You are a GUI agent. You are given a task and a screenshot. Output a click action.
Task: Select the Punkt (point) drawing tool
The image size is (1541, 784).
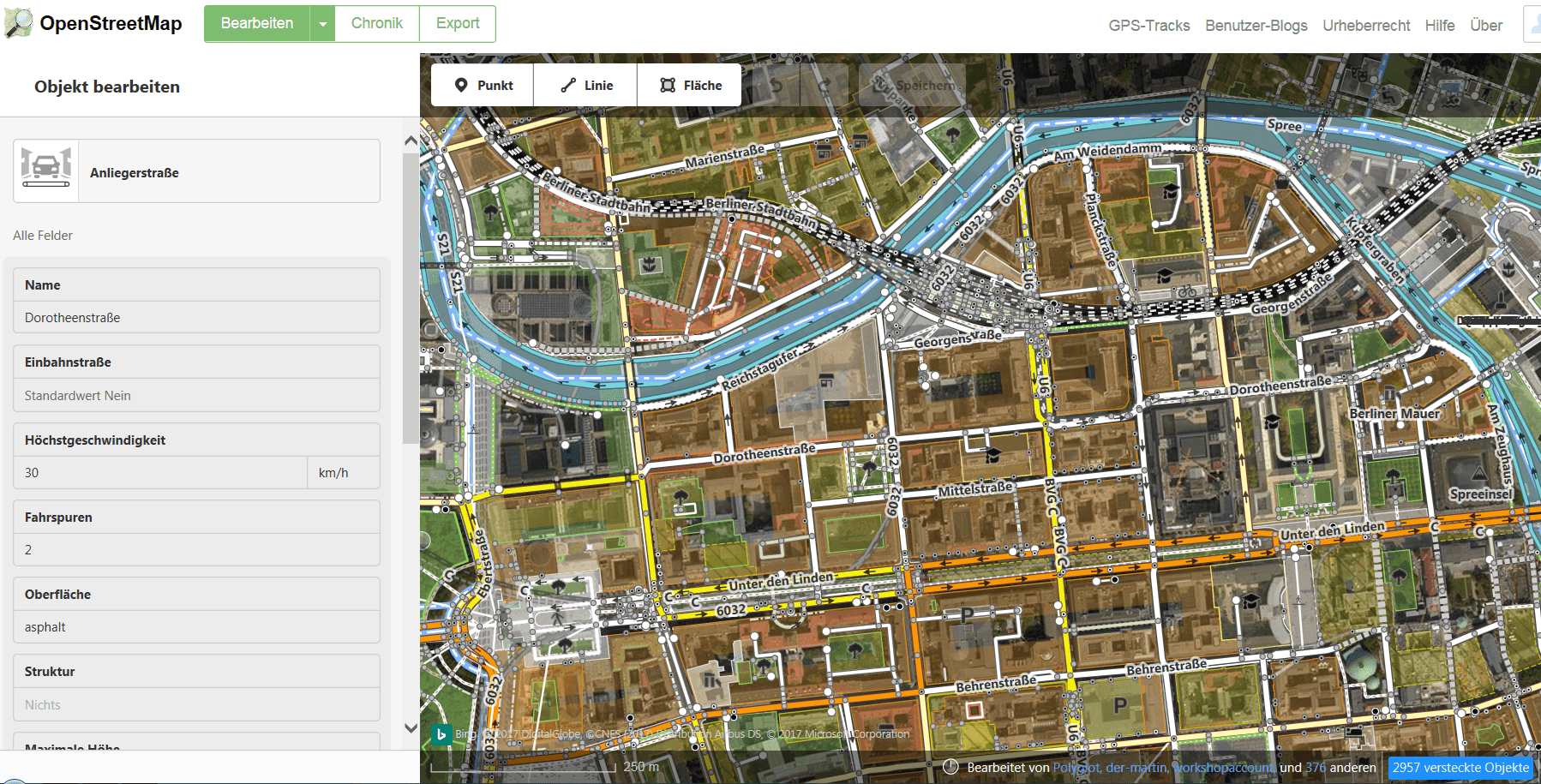483,85
